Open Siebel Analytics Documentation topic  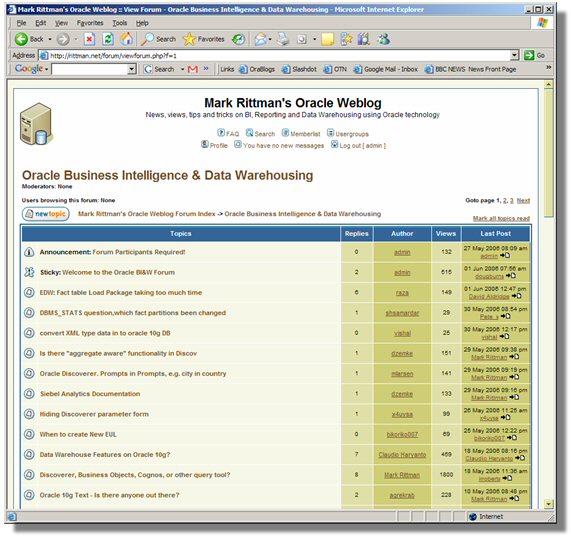pos(90,394)
